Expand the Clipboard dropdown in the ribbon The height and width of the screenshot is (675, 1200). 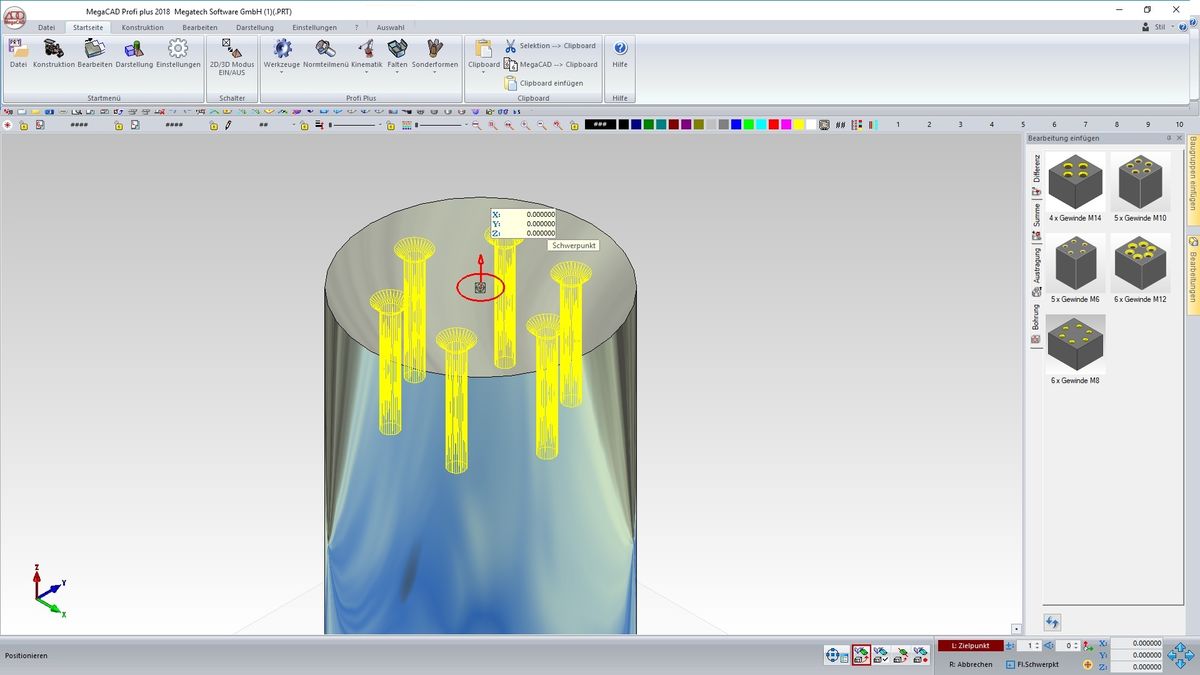click(484, 73)
